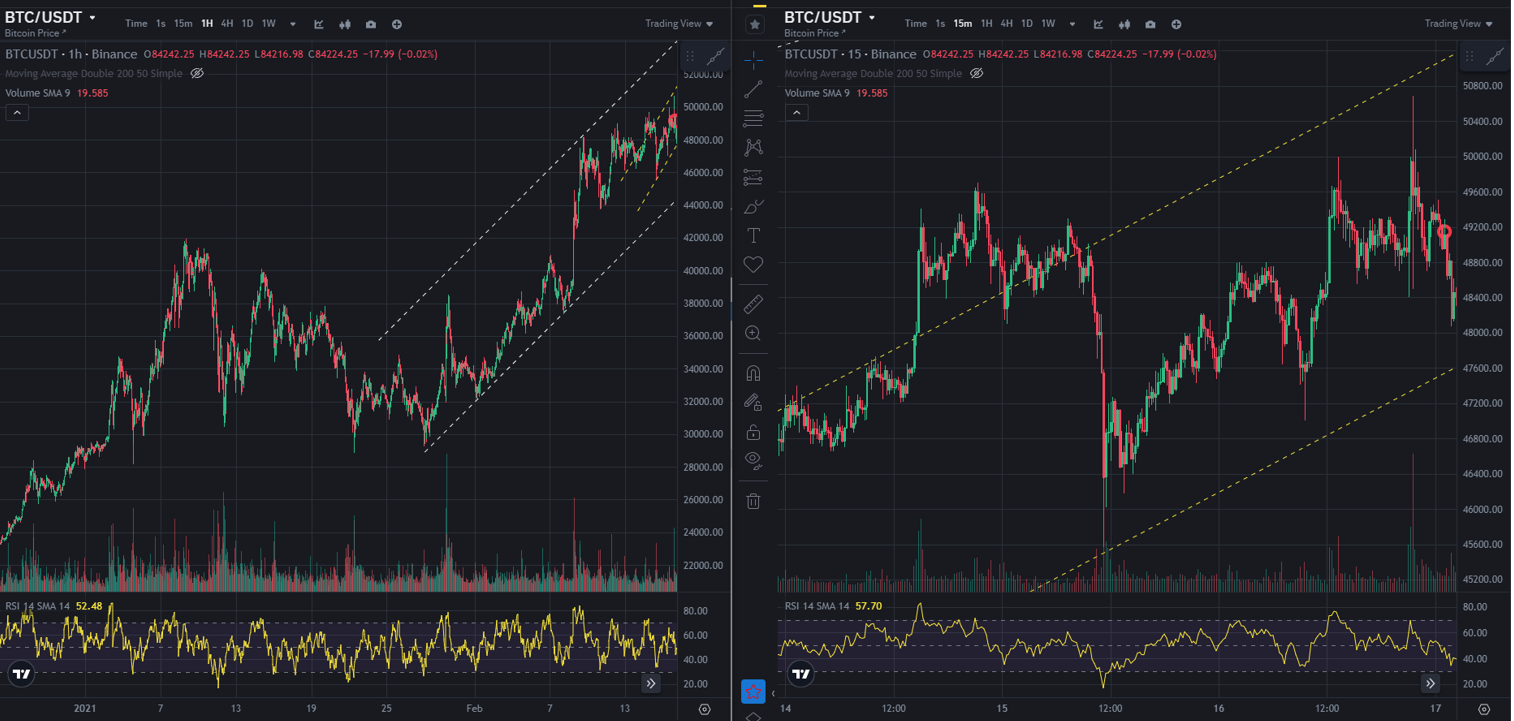1514x721 pixels.
Task: Open indicators icon on left chart
Action: click(319, 24)
